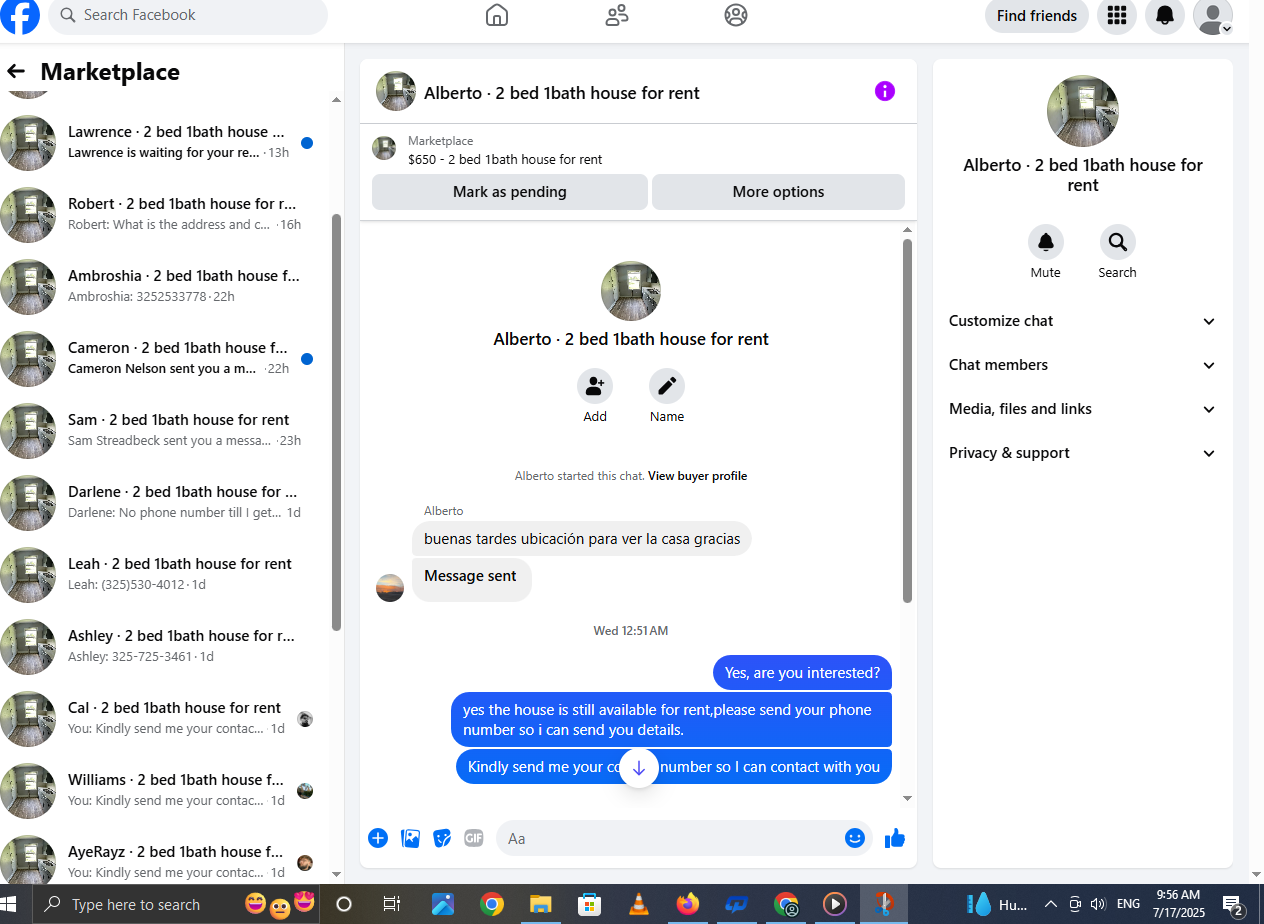Choose a GIF icon in composer
The width and height of the screenshot is (1264, 924).
[474, 838]
